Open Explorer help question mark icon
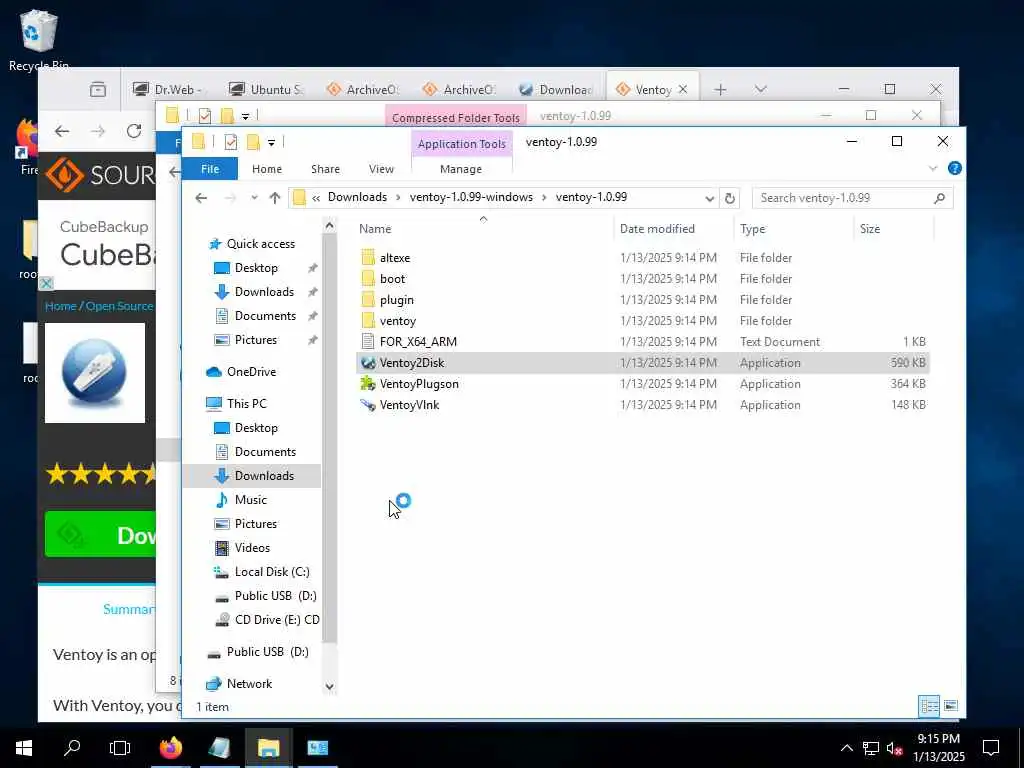This screenshot has width=1024, height=768. pos(955,168)
